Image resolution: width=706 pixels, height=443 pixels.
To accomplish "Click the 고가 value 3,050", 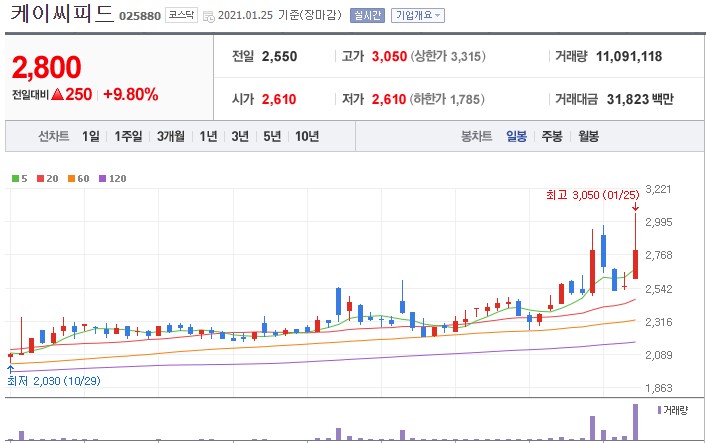I will tap(389, 57).
